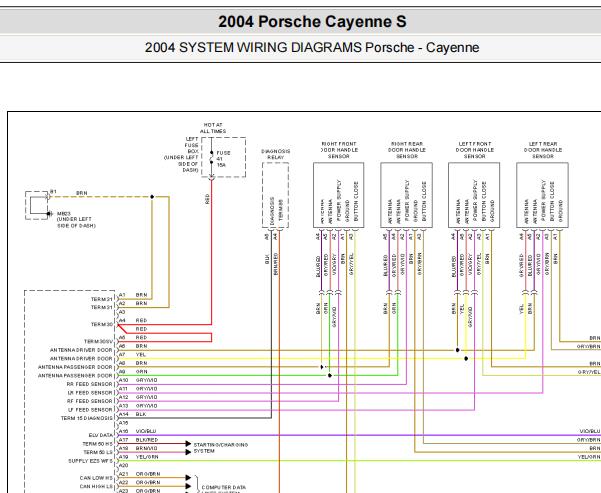601x493 pixels.
Task: Click the empty pin "A20" label
Action: point(123,465)
